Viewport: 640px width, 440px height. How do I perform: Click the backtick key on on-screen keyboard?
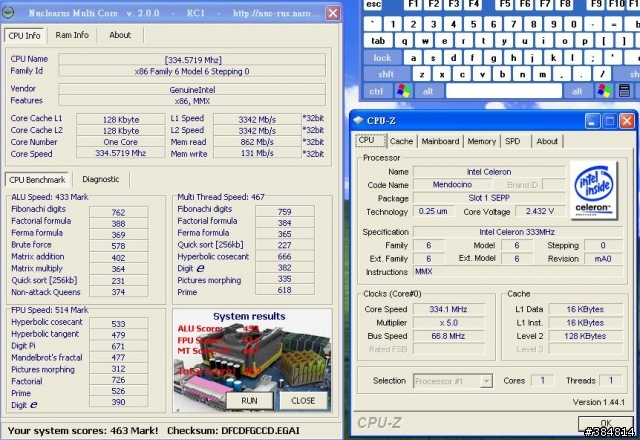tap(373, 24)
